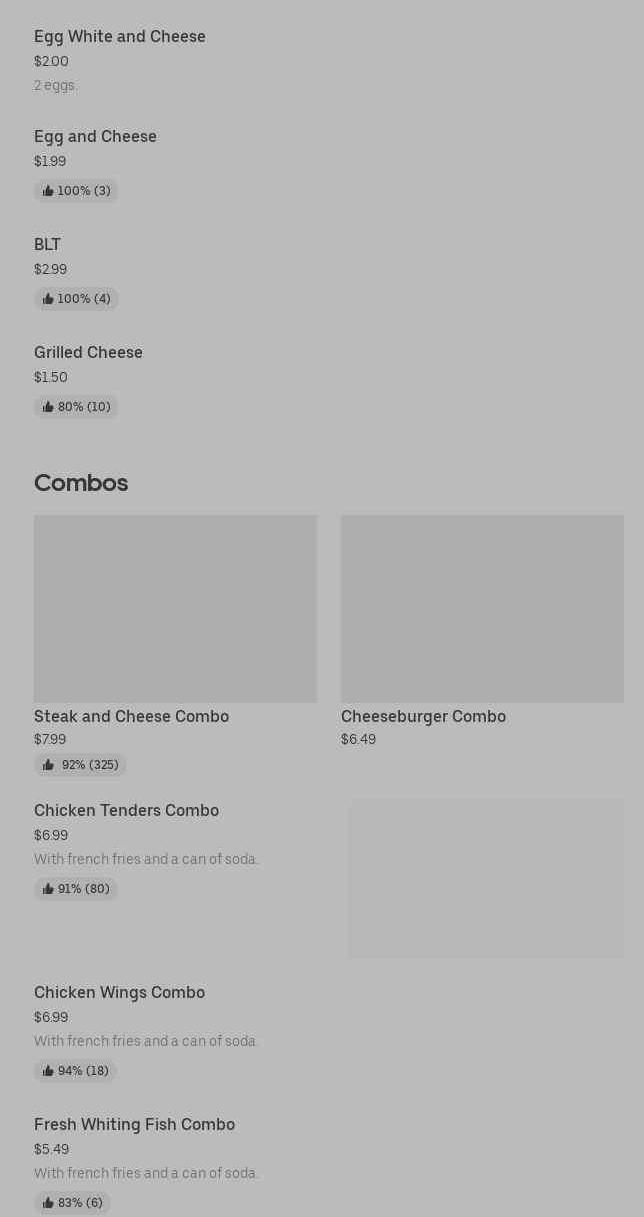Screen dimensions: 644x1217
Task: Click the Cheeseburger Combo image
Action: coord(482,608)
